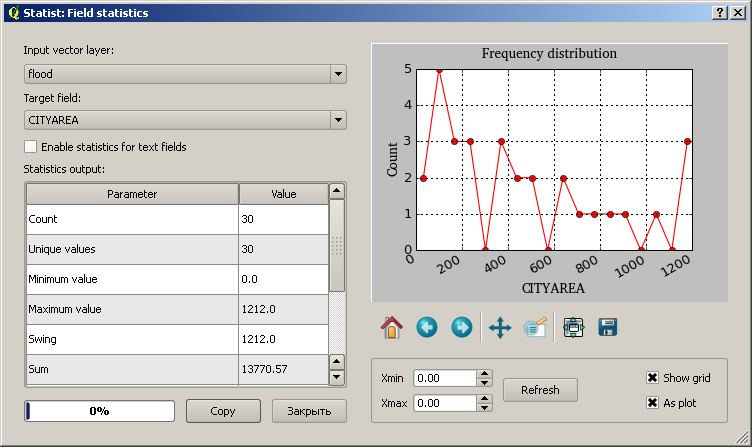
Task: Save the figure with floppy disk icon
Action: point(608,328)
